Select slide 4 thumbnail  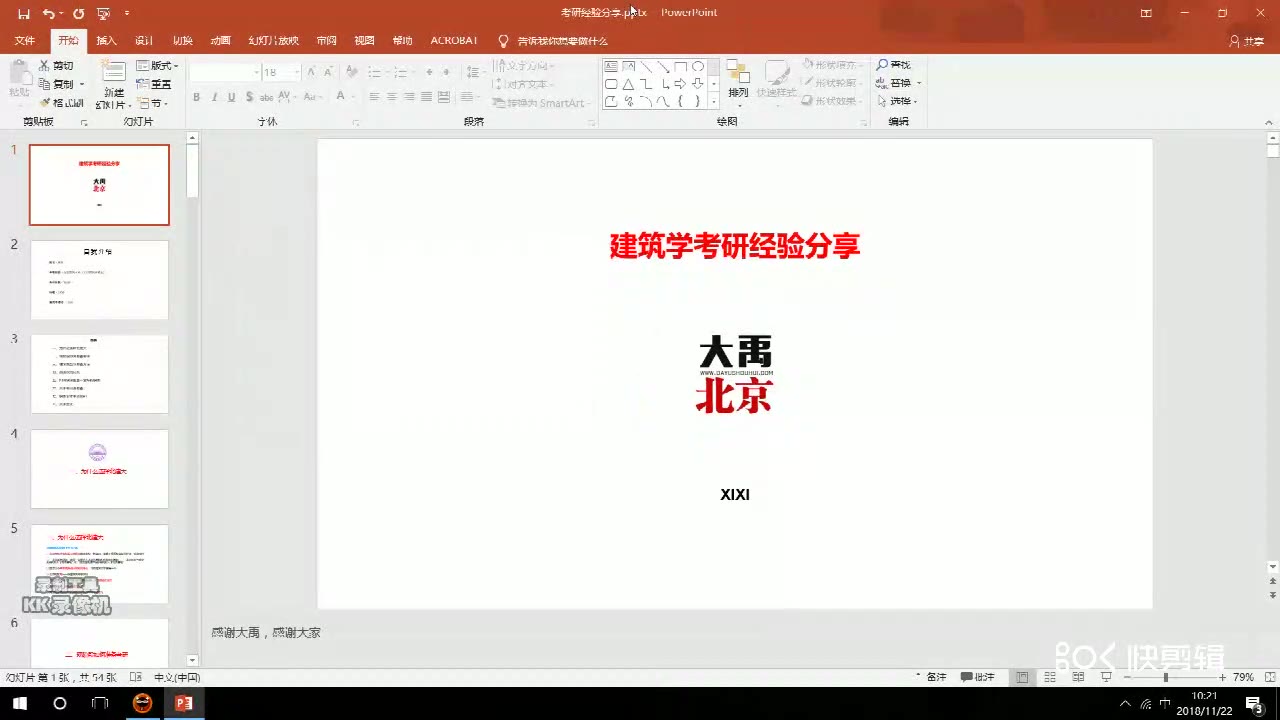click(x=99, y=469)
